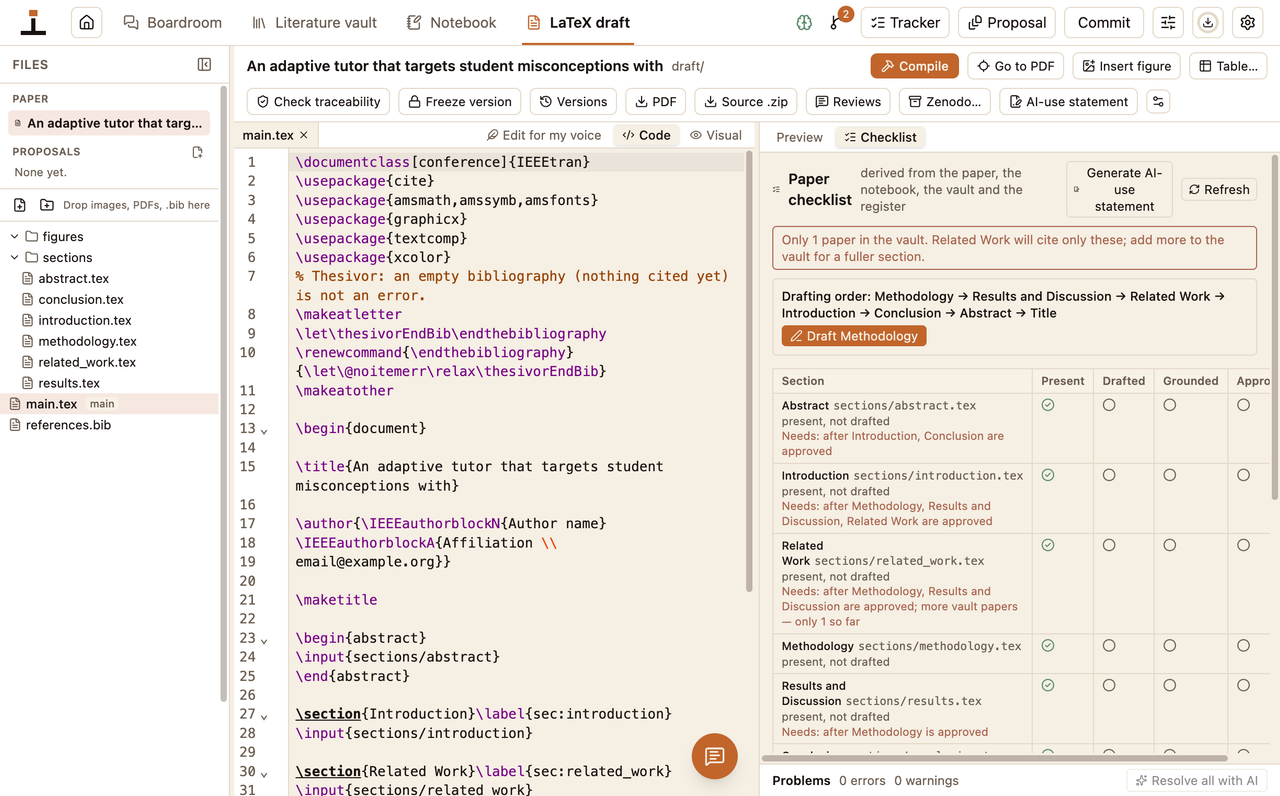The width and height of the screenshot is (1280, 796).
Task: Collapse the sections folder
Action: pos(15,258)
